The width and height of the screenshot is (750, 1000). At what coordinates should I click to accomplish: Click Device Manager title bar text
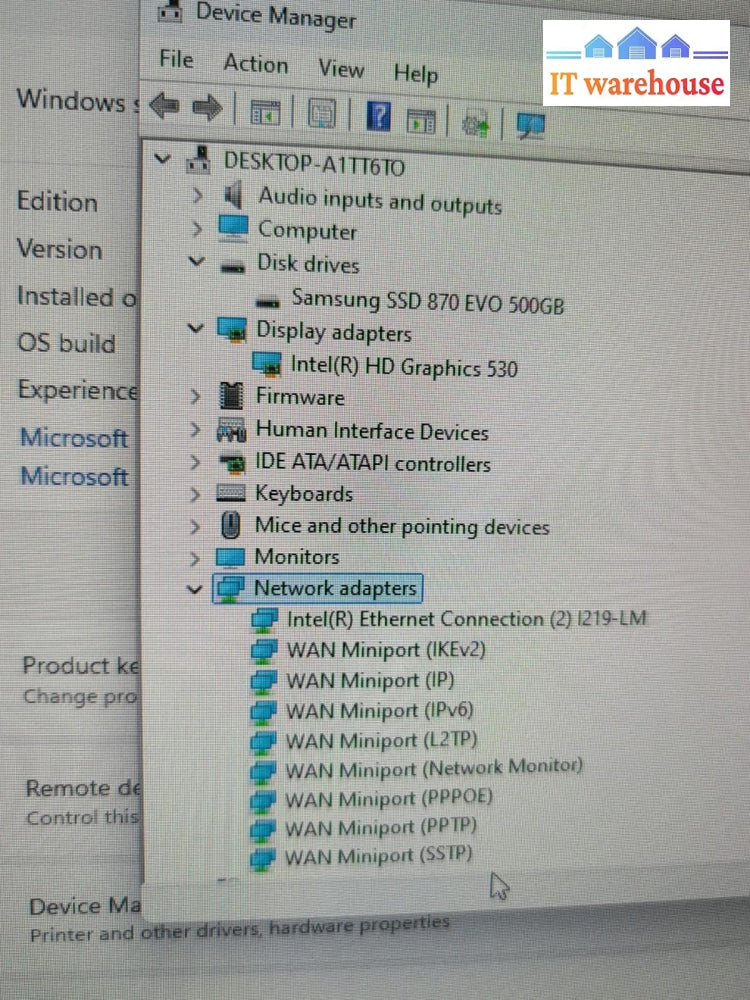(x=276, y=15)
